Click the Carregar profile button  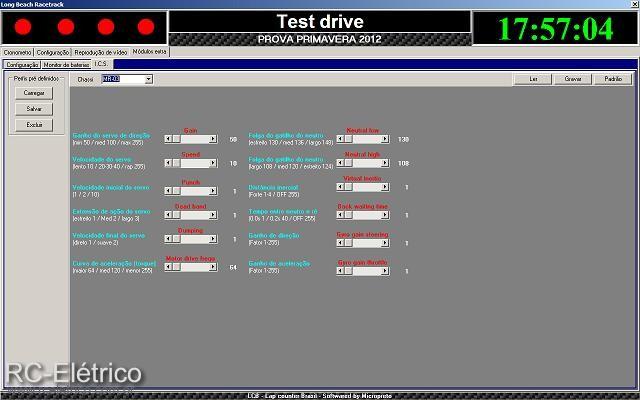tap(34, 93)
